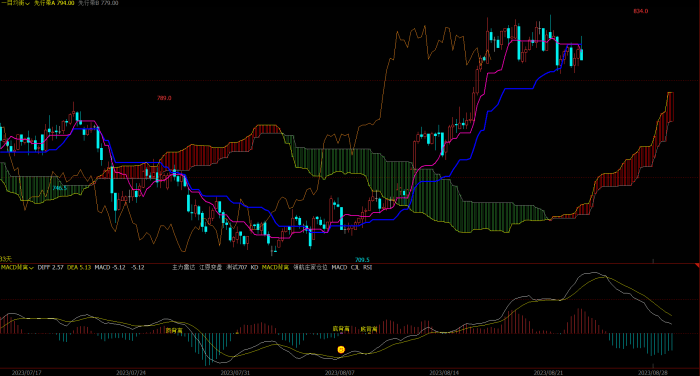This screenshot has height=376, width=700.
Task: Select the 2023/08/28 date marker
Action: tap(653, 372)
